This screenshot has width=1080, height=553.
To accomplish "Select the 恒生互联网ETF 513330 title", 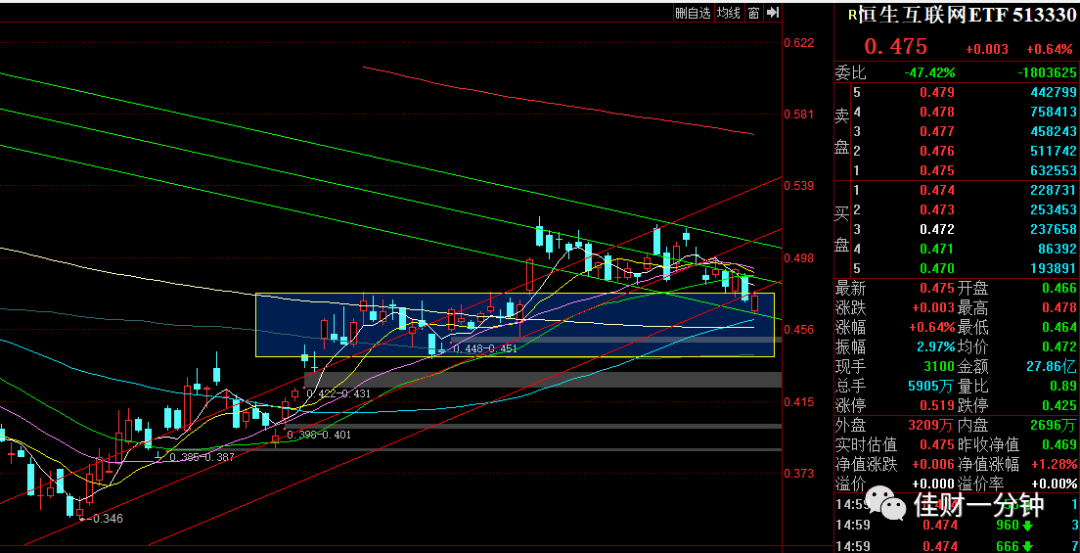I will coord(967,14).
